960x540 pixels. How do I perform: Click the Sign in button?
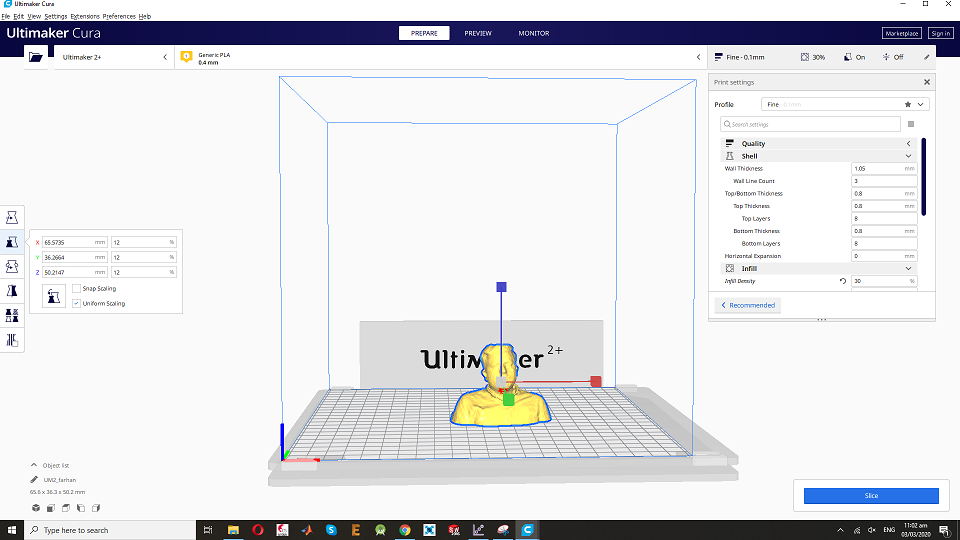tap(940, 33)
